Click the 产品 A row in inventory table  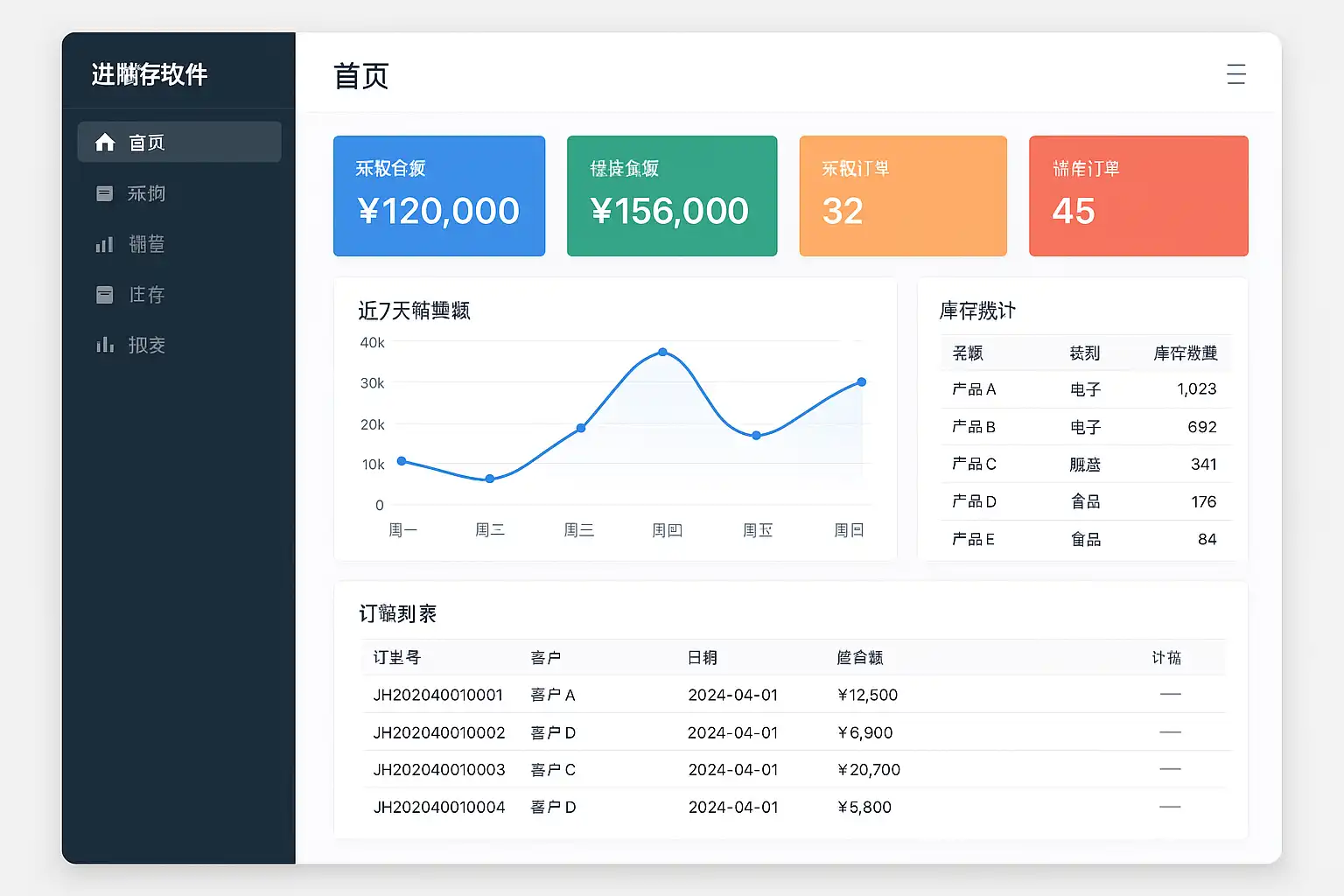pos(1085,389)
